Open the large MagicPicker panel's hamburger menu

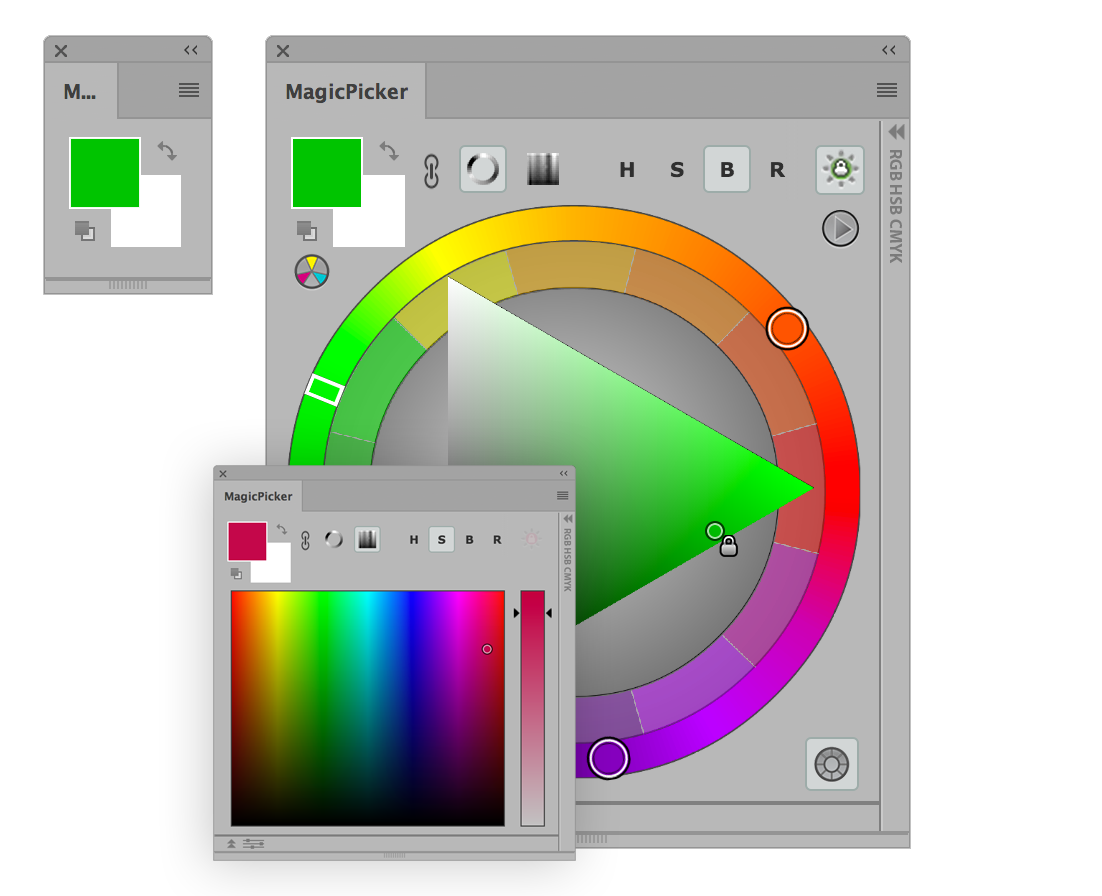point(886,90)
